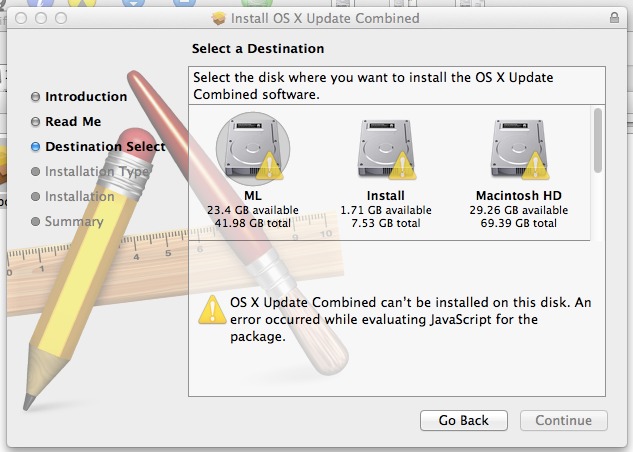Close the installer window

[x=21, y=18]
